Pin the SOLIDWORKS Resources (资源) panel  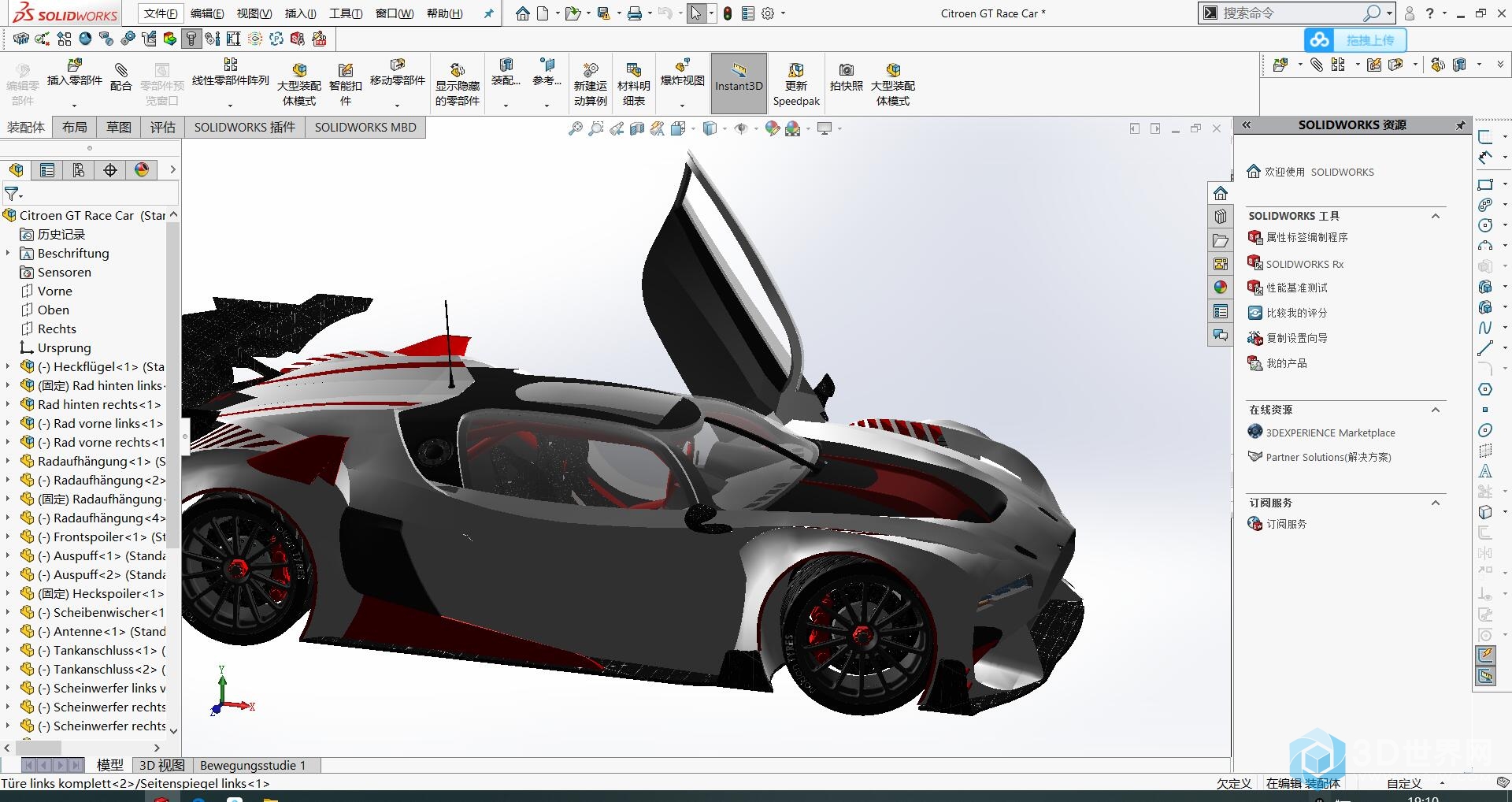click(1460, 125)
